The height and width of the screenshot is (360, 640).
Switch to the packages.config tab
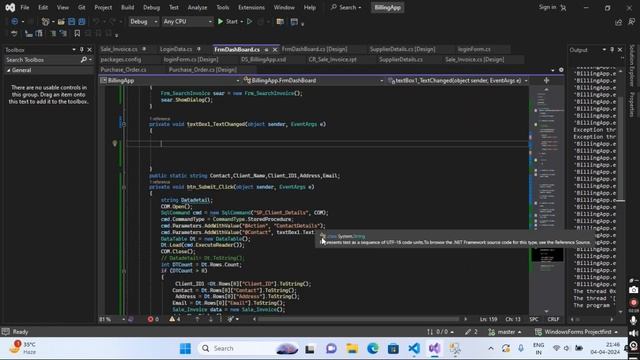click(x=121, y=59)
